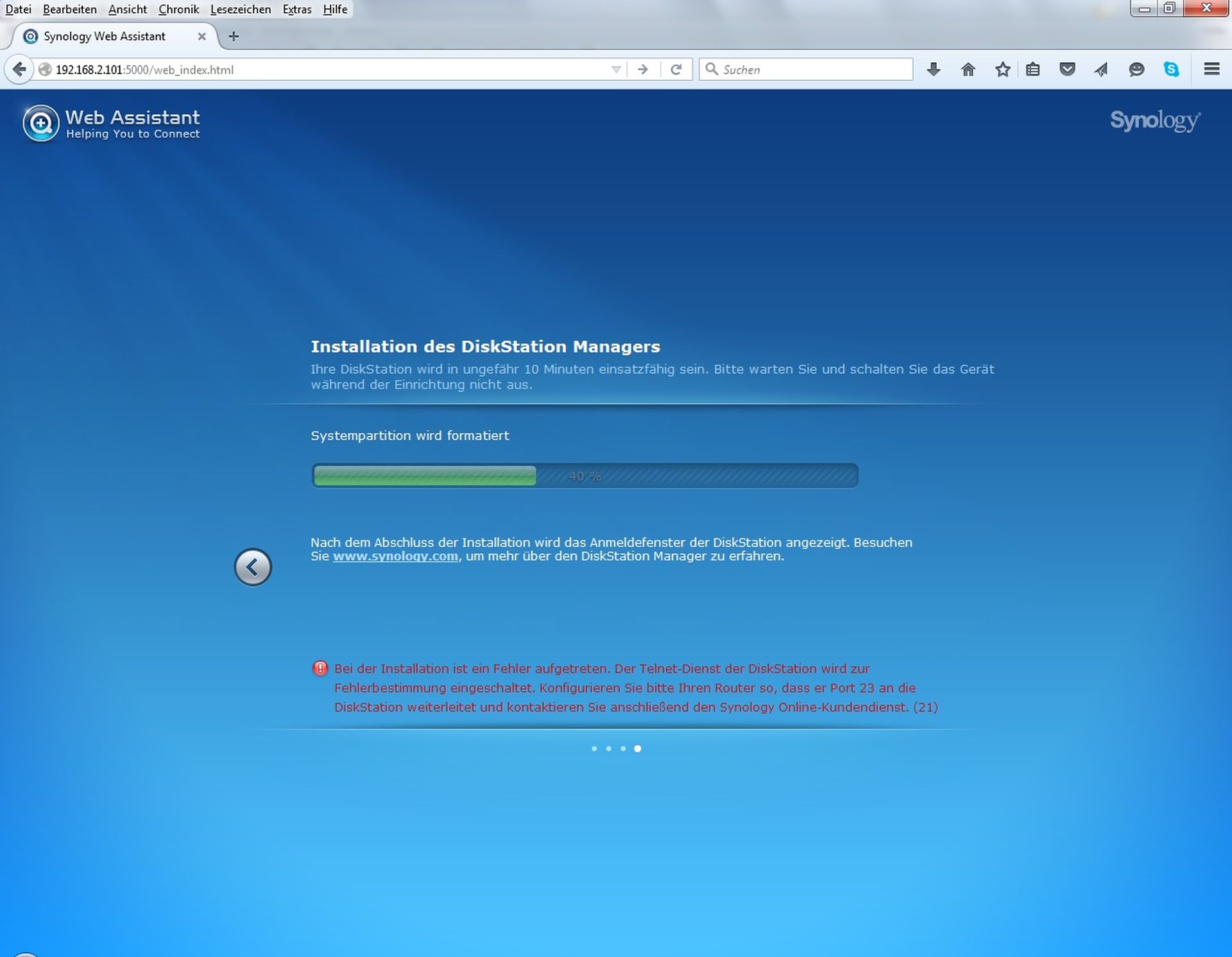Open the Bearbeiten menu
The height and width of the screenshot is (957, 1232).
[69, 9]
